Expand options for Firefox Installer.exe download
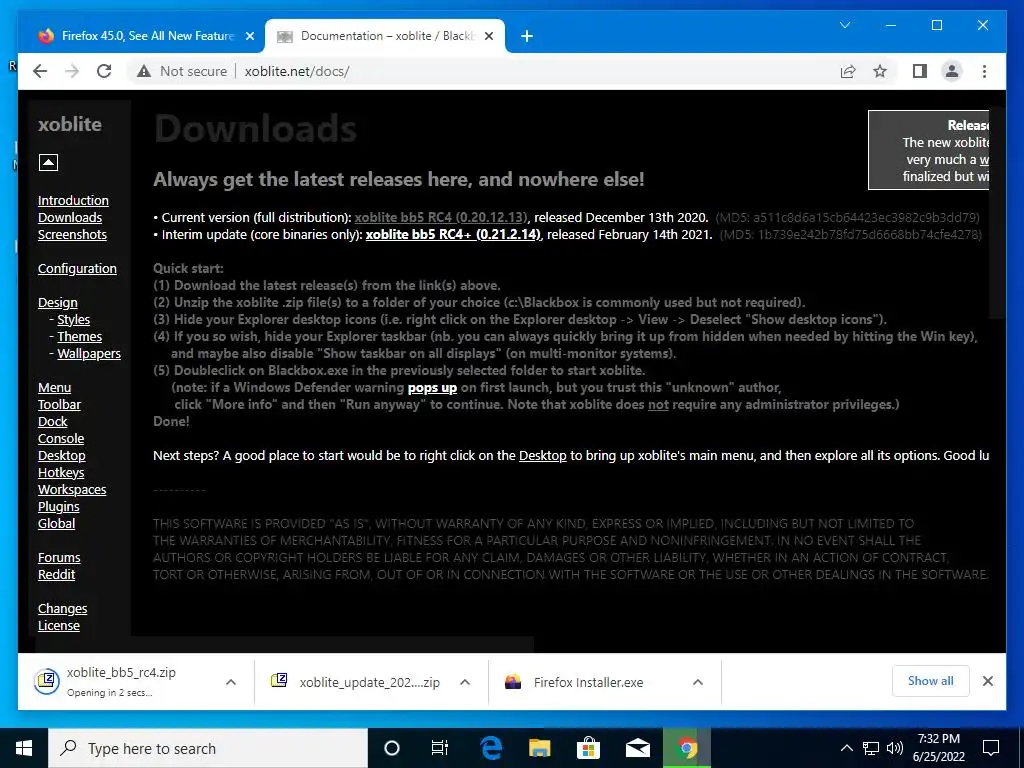Image resolution: width=1024 pixels, height=768 pixels. point(697,682)
